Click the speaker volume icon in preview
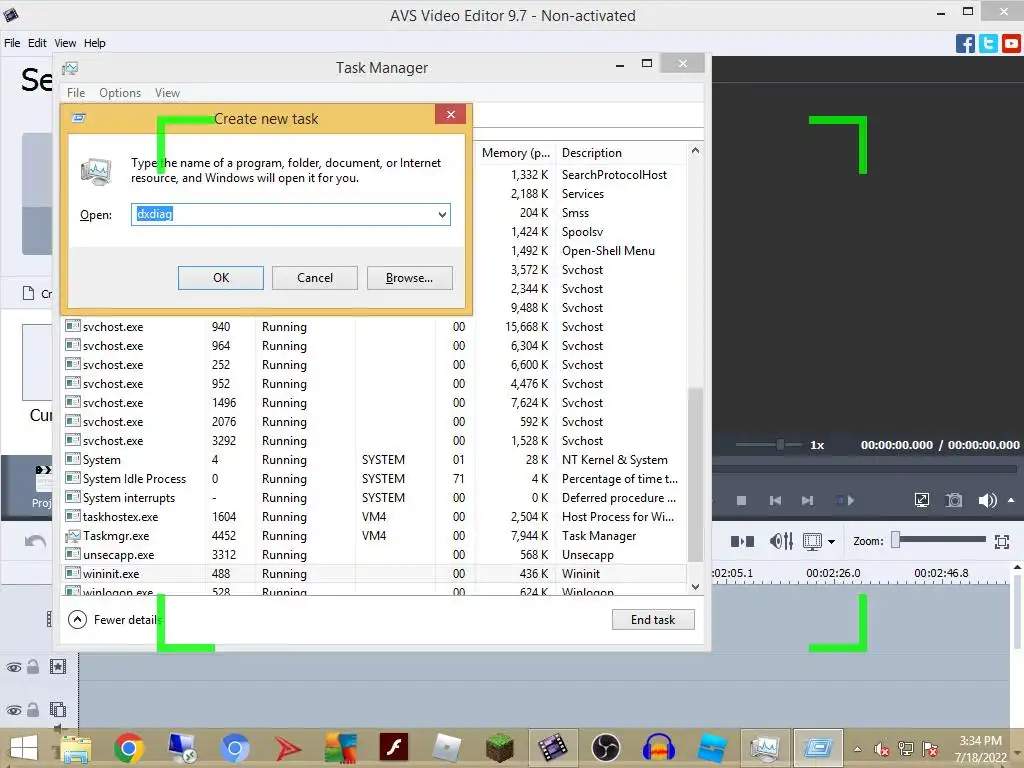Viewport: 1024px width, 768px height. point(987,500)
